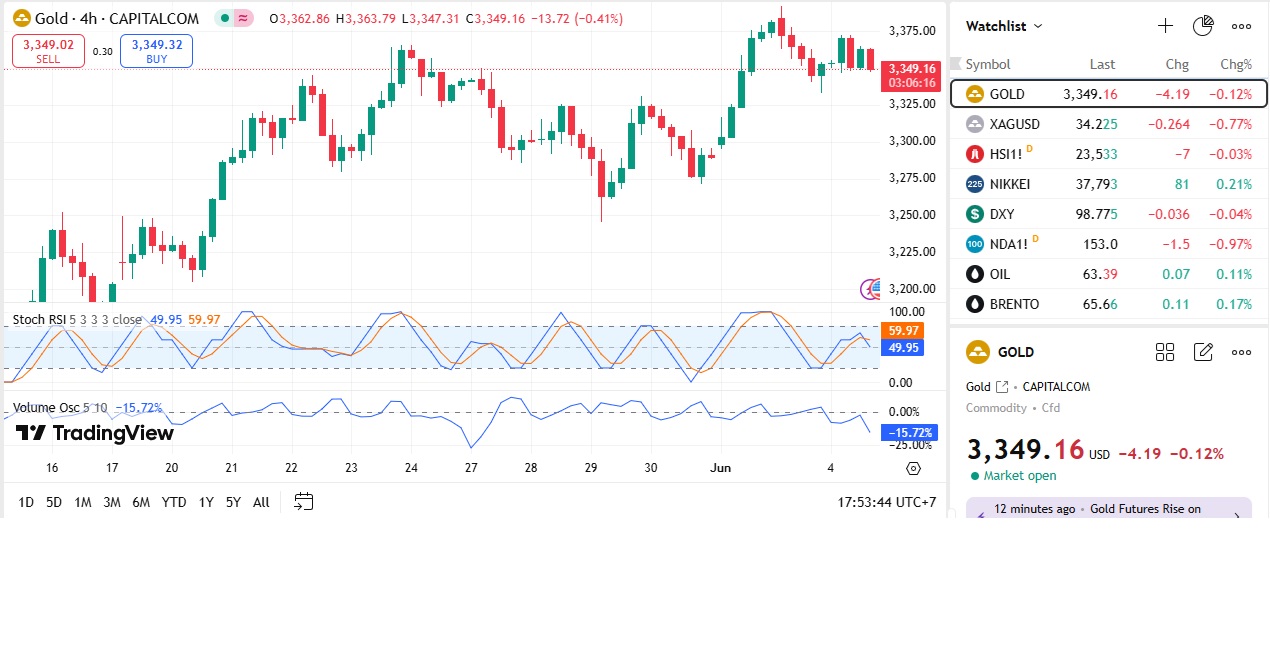Expand the Gold Futures news banner arrow
The image size is (1270, 648).
click(1237, 516)
